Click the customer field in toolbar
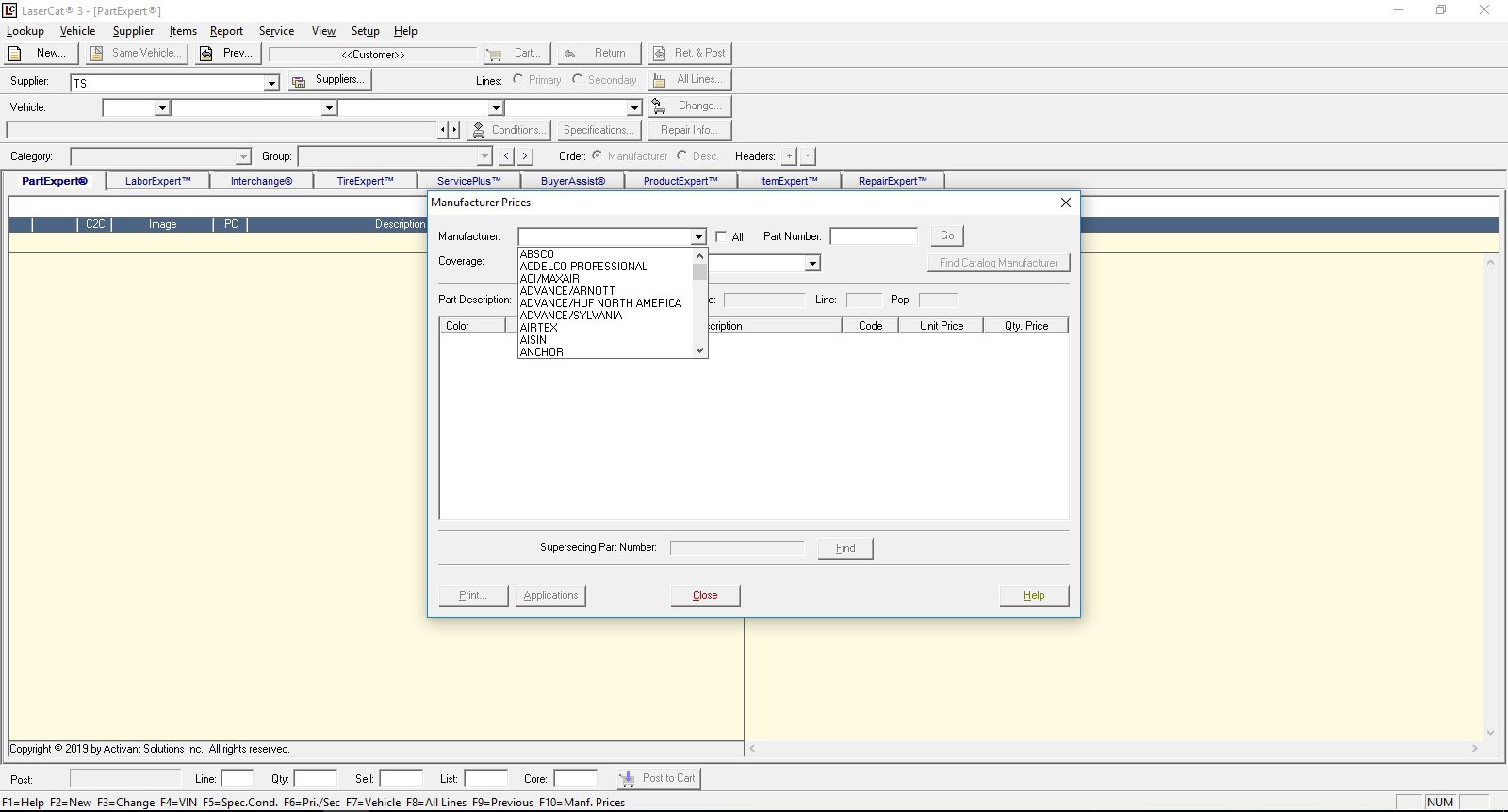1508x812 pixels. click(x=373, y=55)
